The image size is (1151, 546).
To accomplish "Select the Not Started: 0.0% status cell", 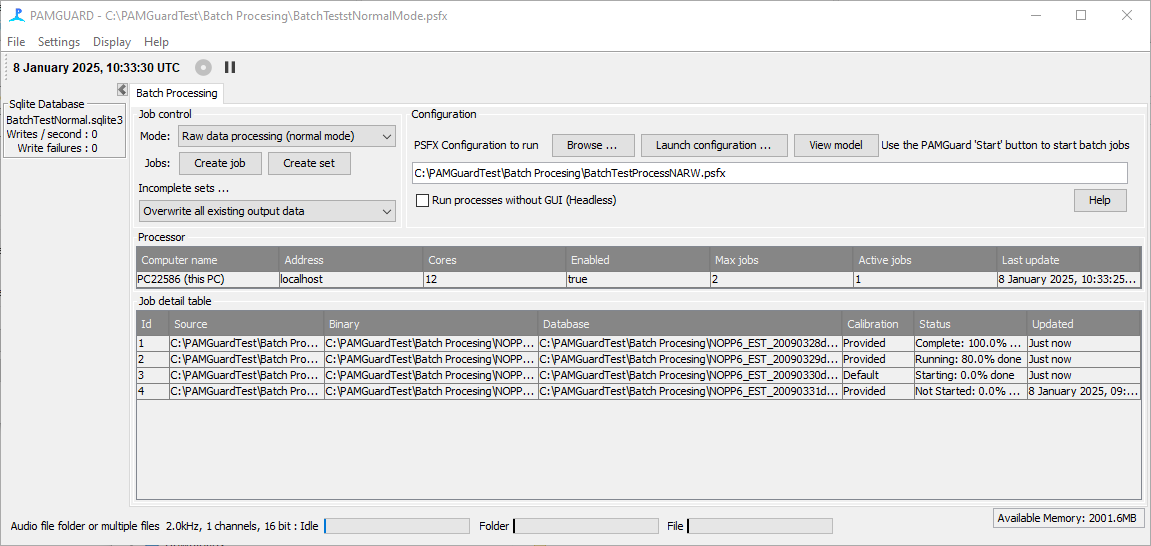I will point(970,391).
